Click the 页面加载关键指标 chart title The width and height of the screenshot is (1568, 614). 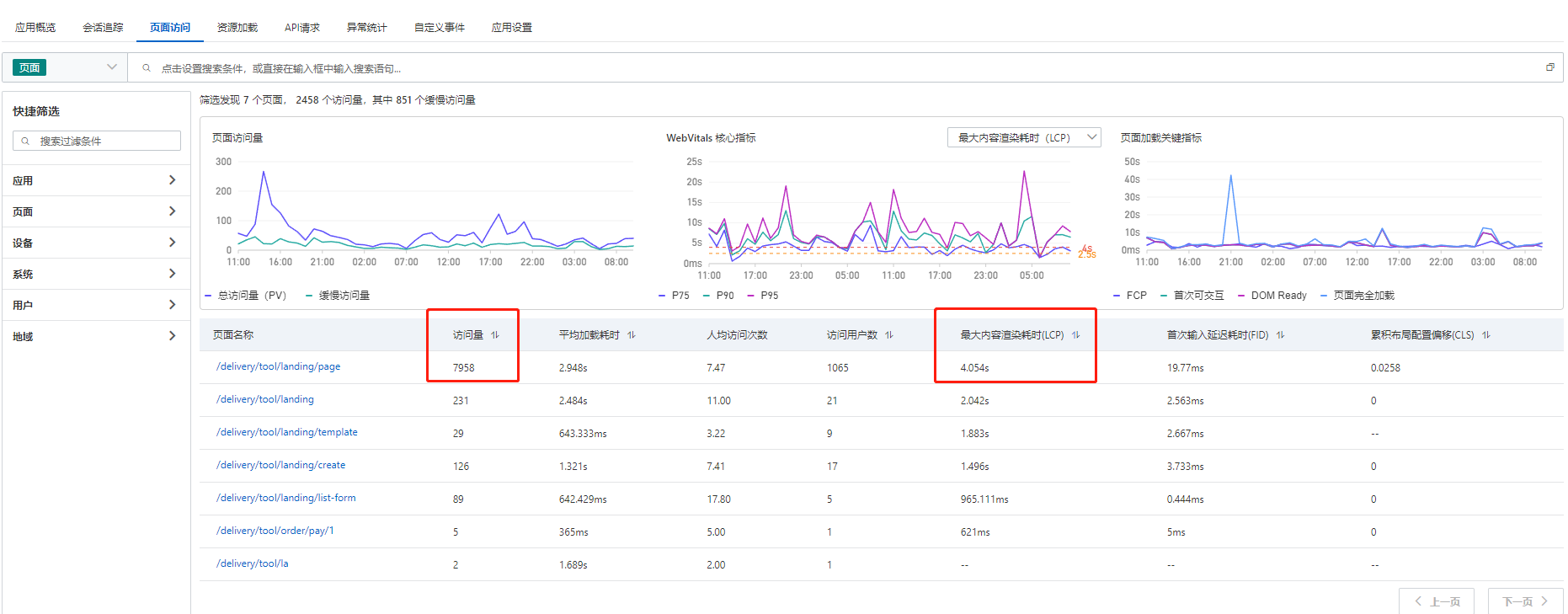tap(1161, 138)
